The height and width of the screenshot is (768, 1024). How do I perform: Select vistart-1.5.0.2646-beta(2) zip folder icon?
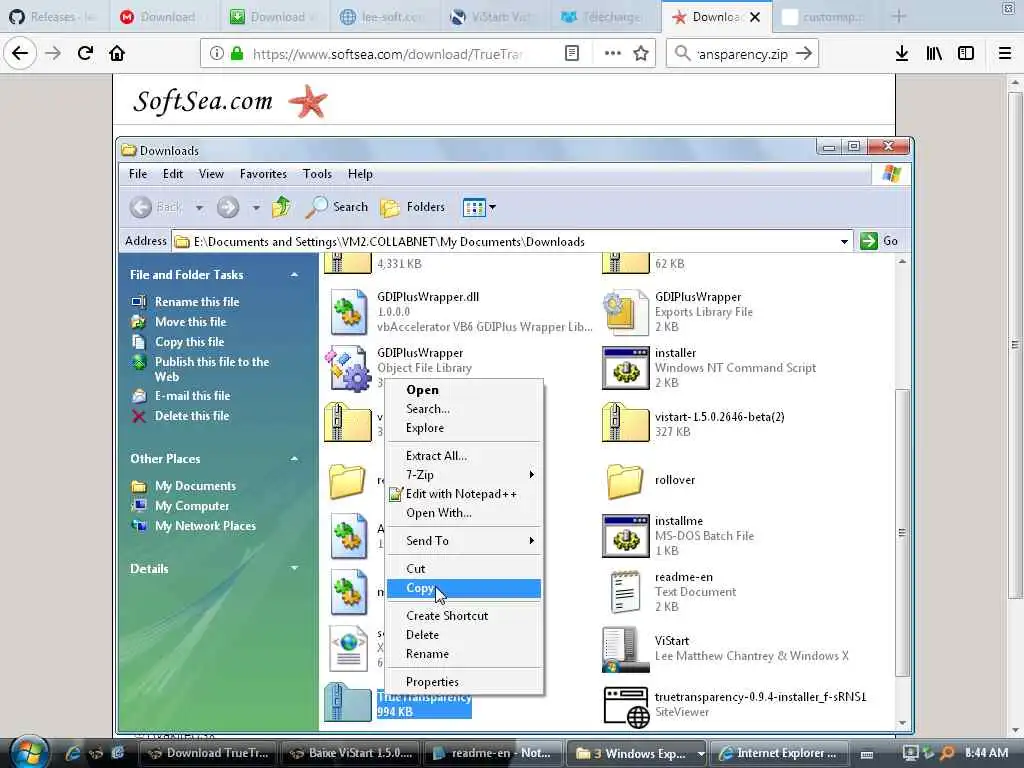(x=626, y=423)
